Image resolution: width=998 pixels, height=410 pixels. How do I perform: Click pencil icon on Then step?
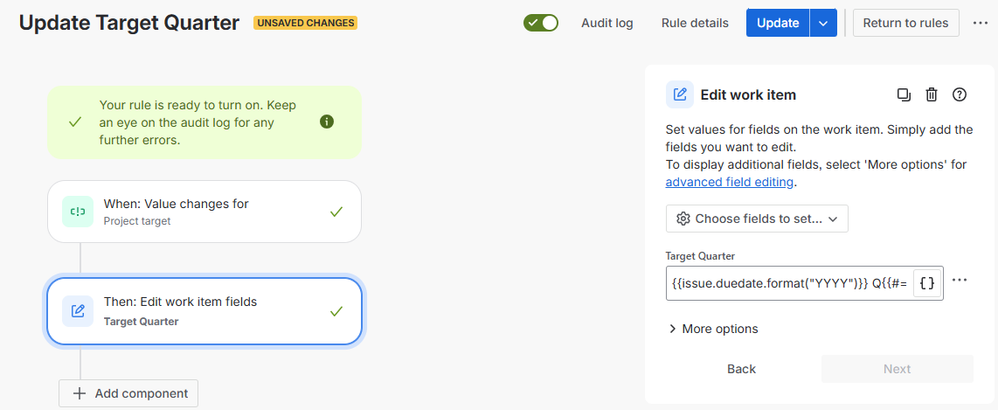coord(78,311)
